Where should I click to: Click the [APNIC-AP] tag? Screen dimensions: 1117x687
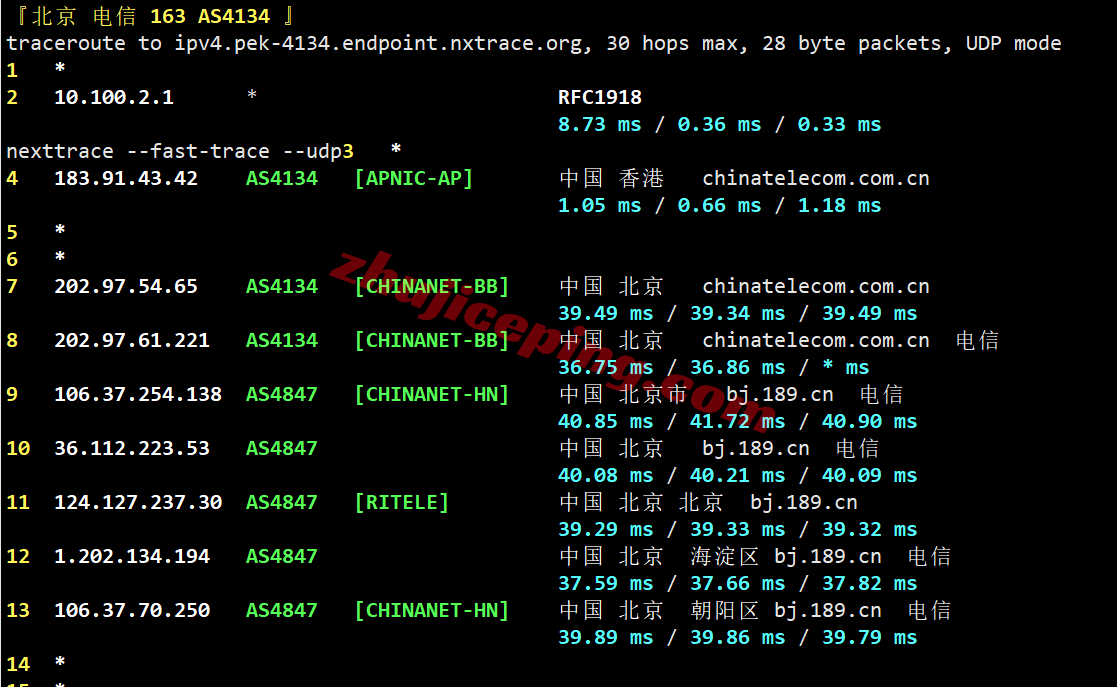coord(414,178)
